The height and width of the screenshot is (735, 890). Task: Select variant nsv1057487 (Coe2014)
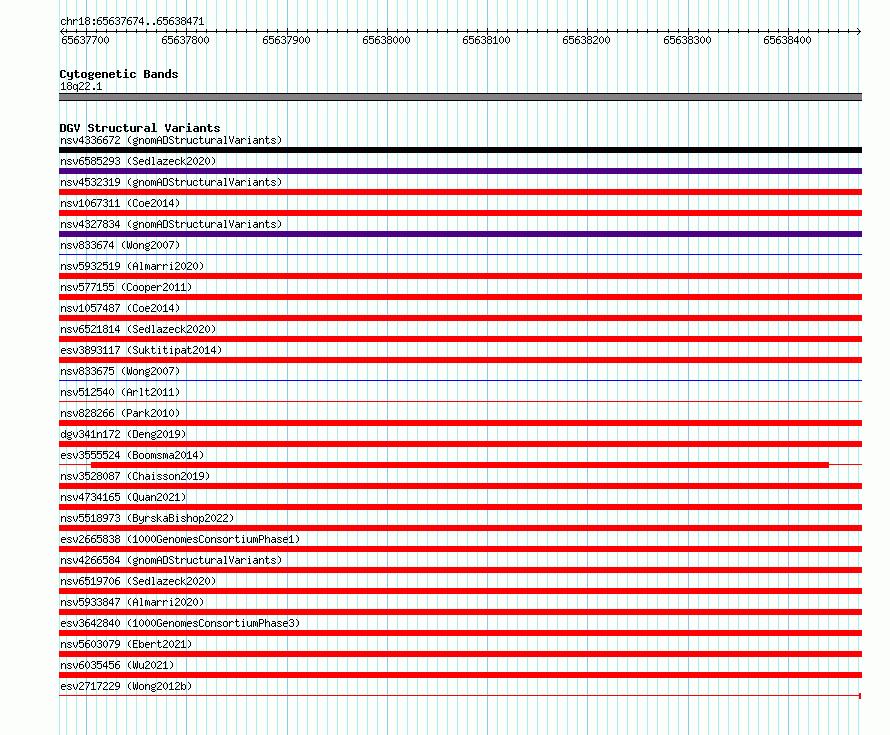120,308
